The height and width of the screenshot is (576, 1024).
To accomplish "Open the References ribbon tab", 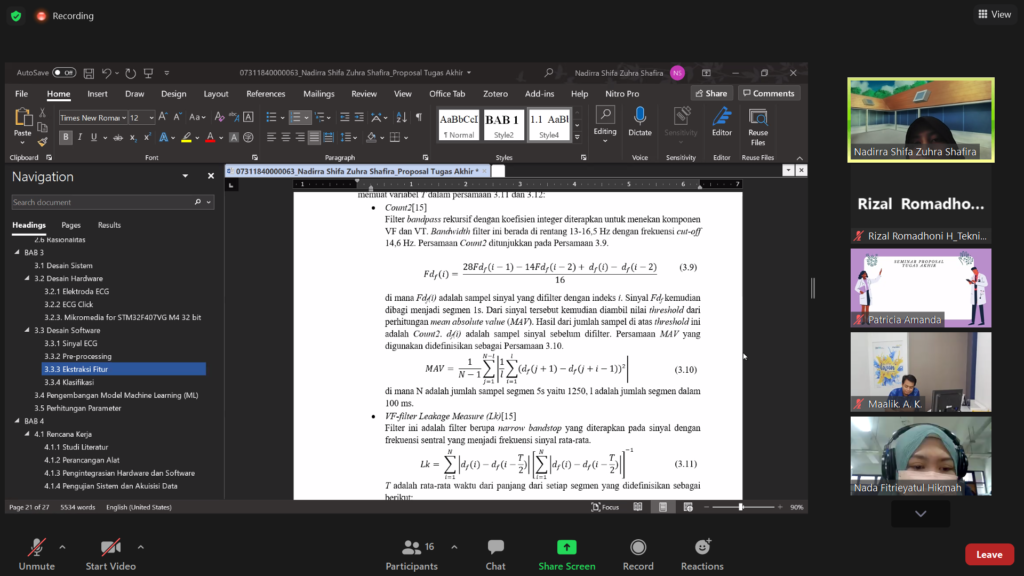I will click(x=265, y=94).
